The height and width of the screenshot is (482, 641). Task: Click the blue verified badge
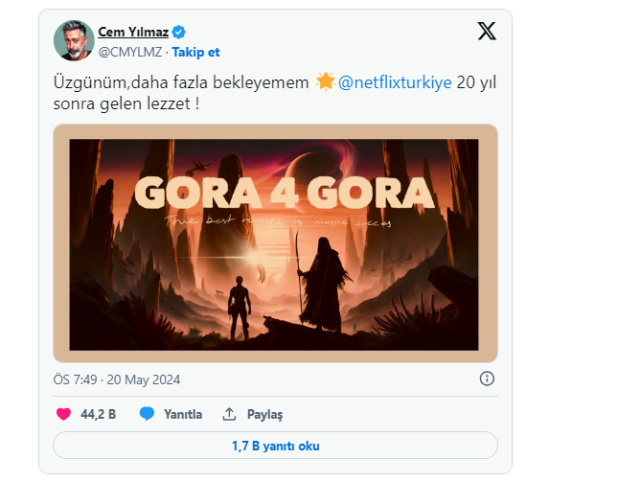click(x=179, y=32)
